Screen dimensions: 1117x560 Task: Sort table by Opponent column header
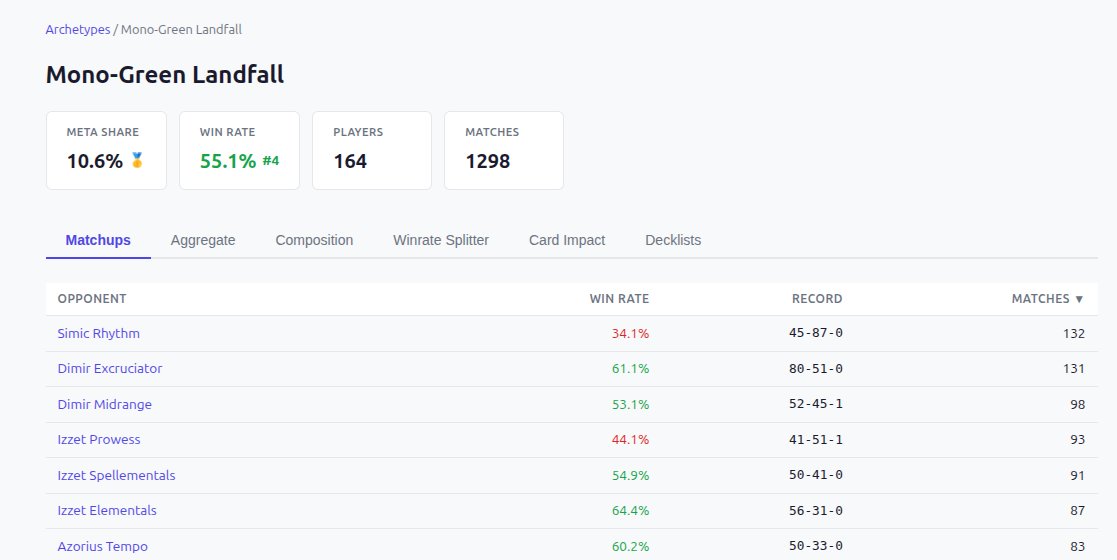click(92, 299)
